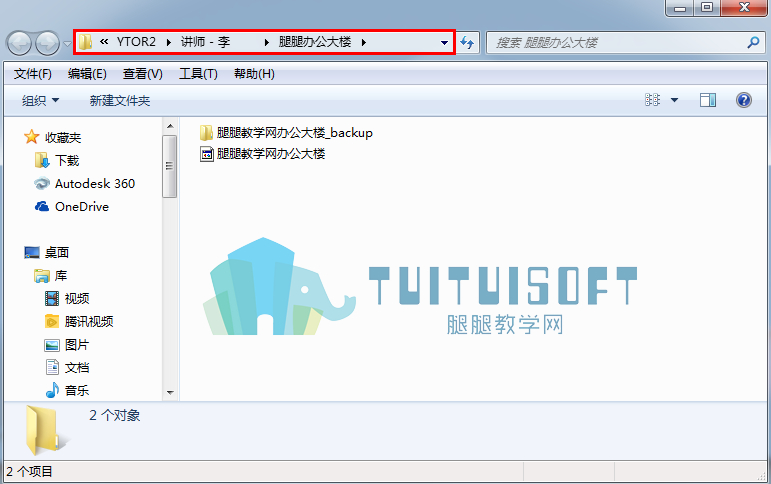Open the 帮助(H) menu

coord(254,74)
